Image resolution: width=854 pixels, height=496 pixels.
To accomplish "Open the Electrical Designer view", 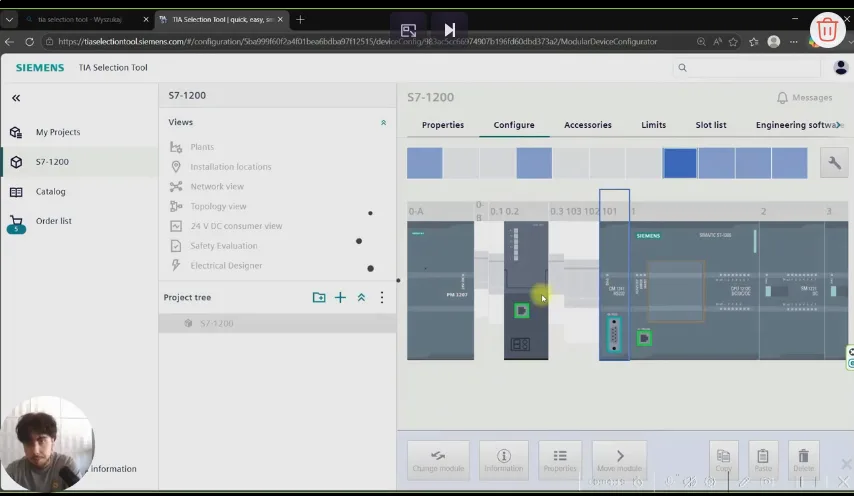I will [226, 266].
